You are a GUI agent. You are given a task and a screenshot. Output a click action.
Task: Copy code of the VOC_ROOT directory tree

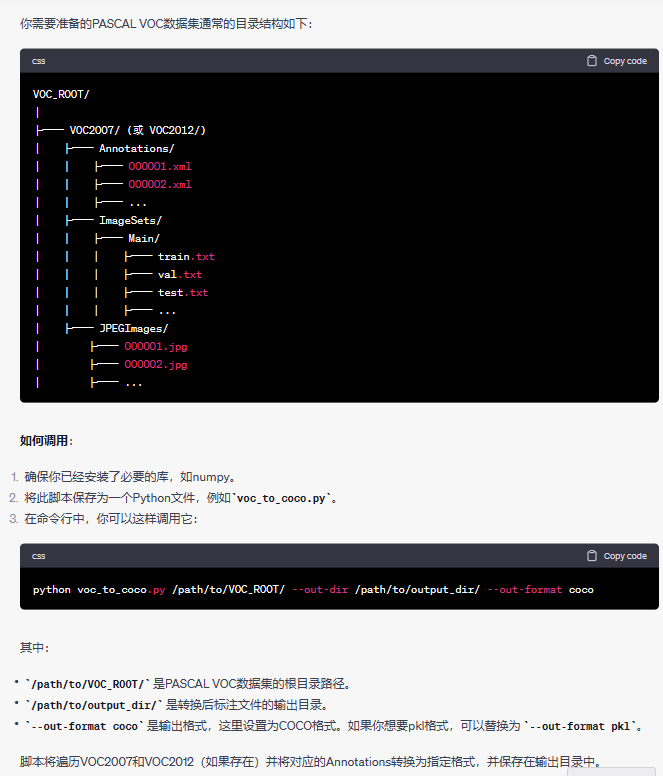point(616,61)
